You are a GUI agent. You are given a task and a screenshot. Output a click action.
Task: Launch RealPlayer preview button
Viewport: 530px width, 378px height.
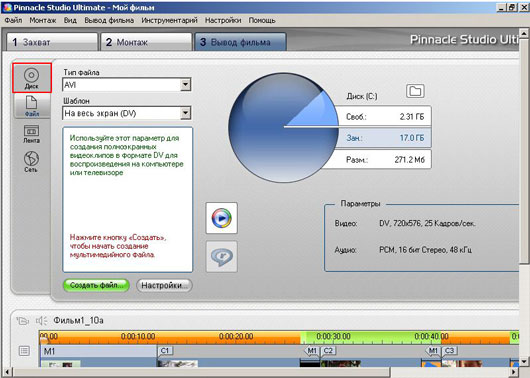(x=222, y=257)
